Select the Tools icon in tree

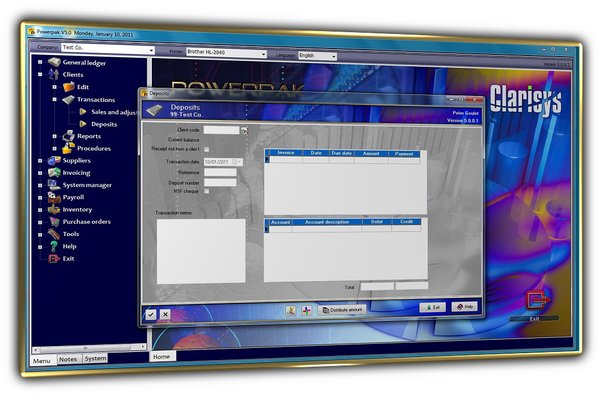tap(54, 233)
